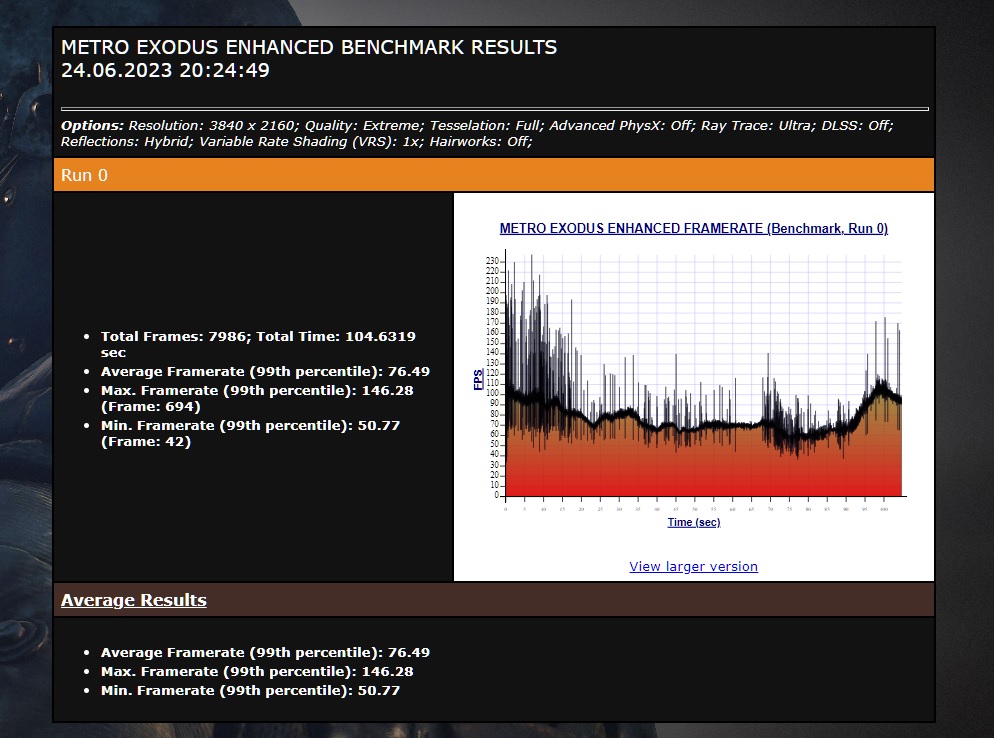Click the 24.06.2023 benchmark timestamp
This screenshot has height=738, width=994.
165,71
